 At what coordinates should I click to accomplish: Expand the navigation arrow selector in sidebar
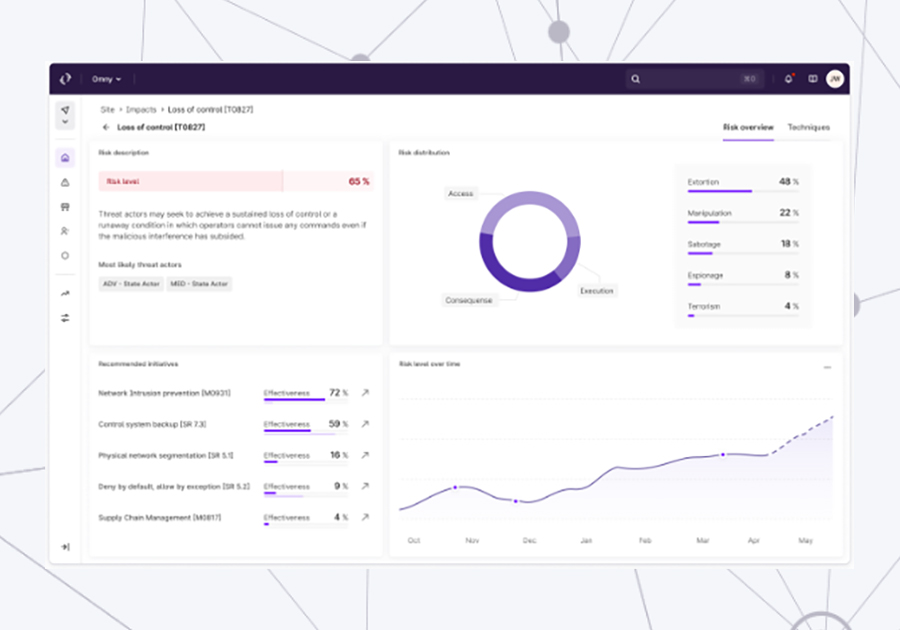[65, 114]
